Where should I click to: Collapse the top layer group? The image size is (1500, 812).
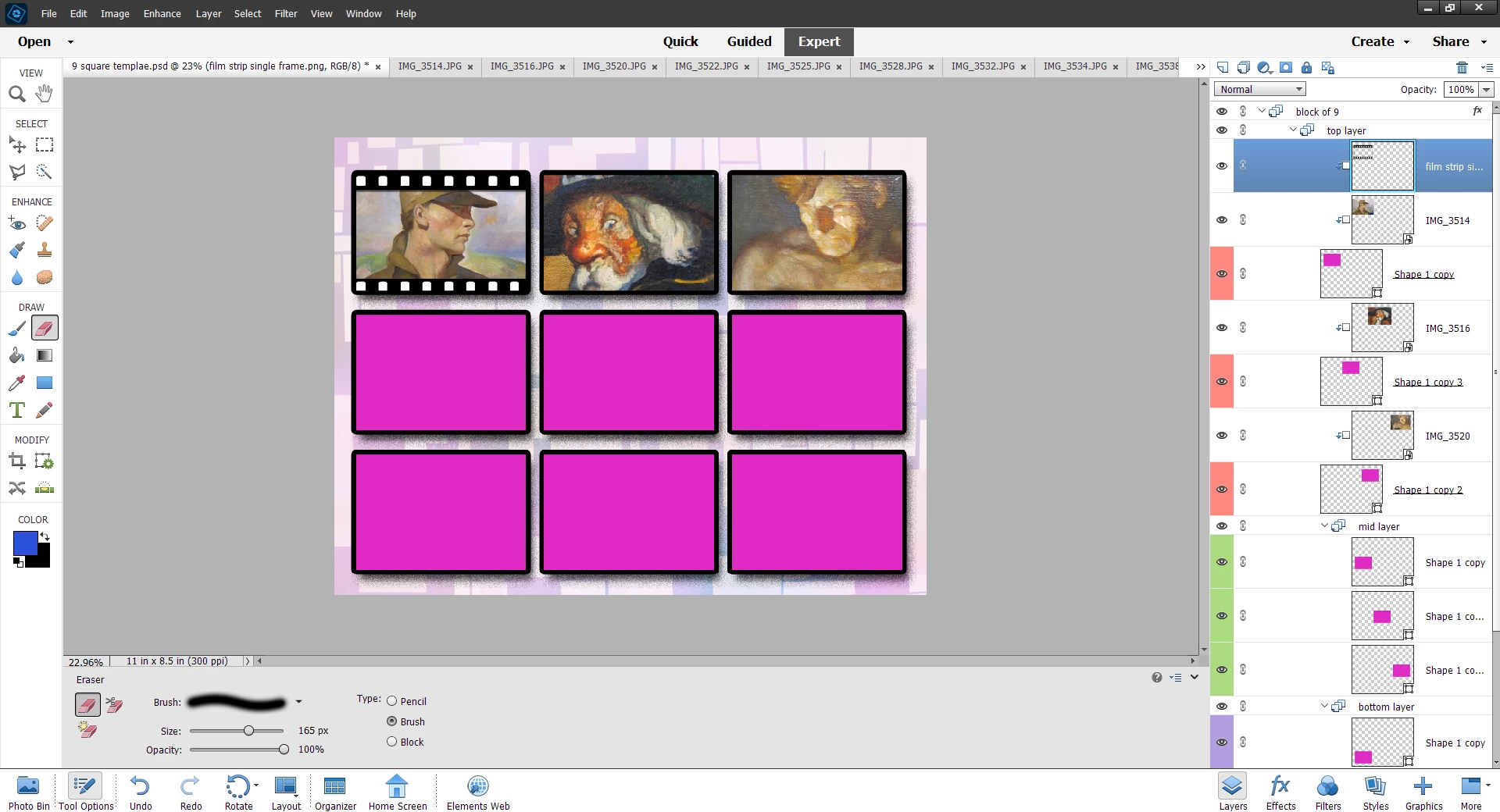coord(1293,130)
